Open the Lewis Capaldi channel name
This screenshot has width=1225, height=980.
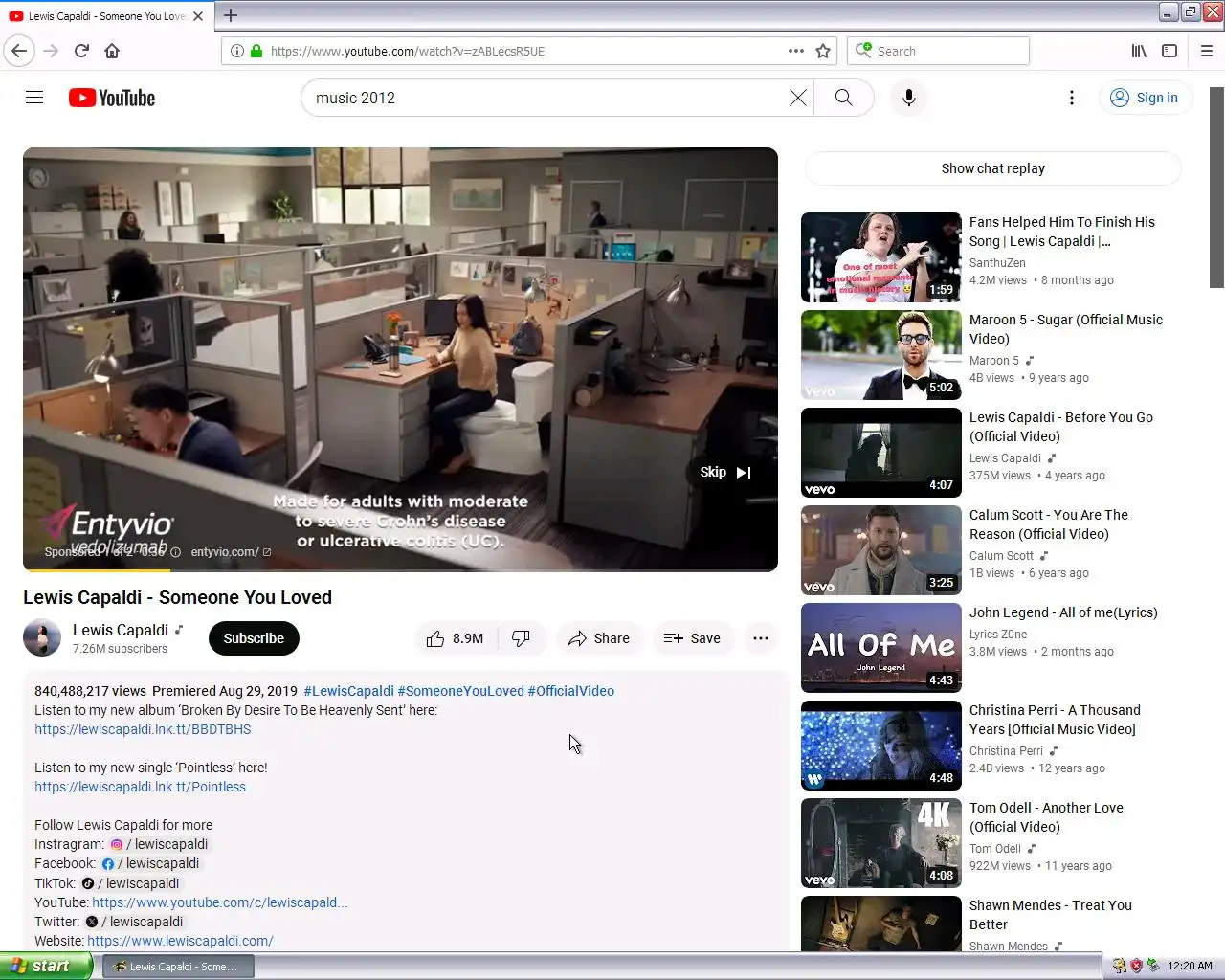pos(121,630)
